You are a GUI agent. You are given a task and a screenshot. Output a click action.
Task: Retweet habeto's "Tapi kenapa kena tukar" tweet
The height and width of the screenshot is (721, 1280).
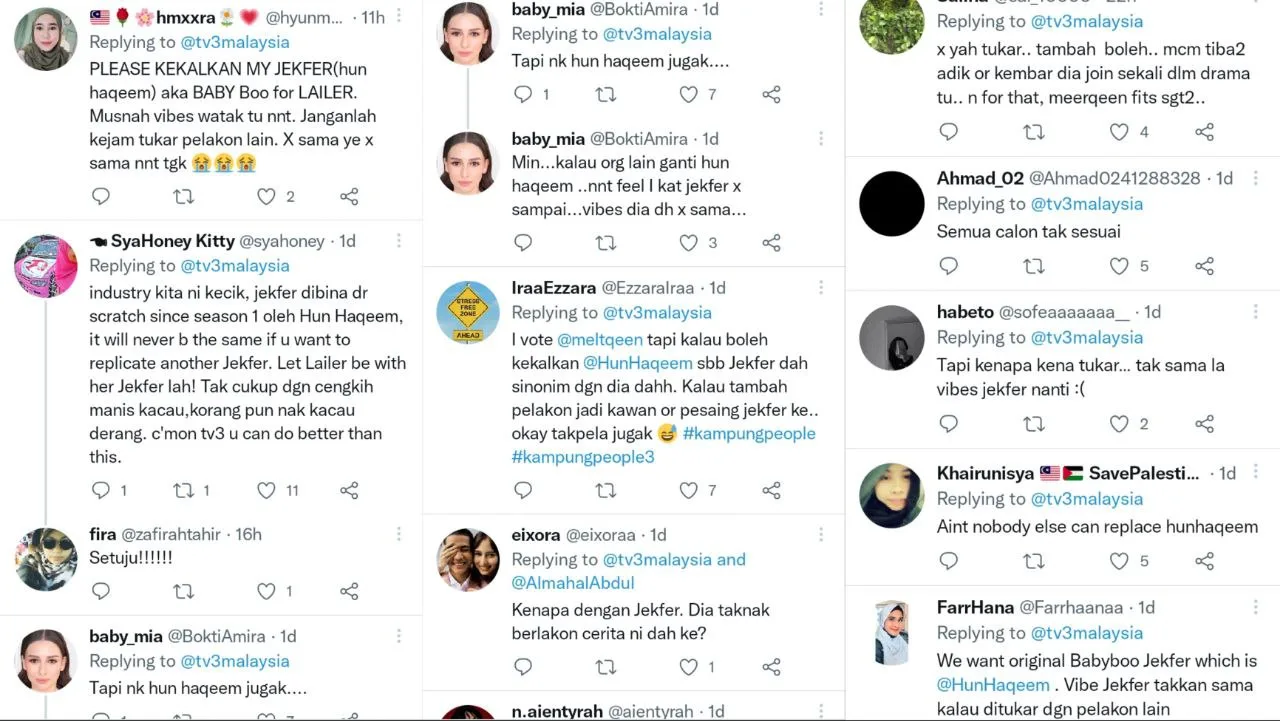pyautogui.click(x=1034, y=424)
